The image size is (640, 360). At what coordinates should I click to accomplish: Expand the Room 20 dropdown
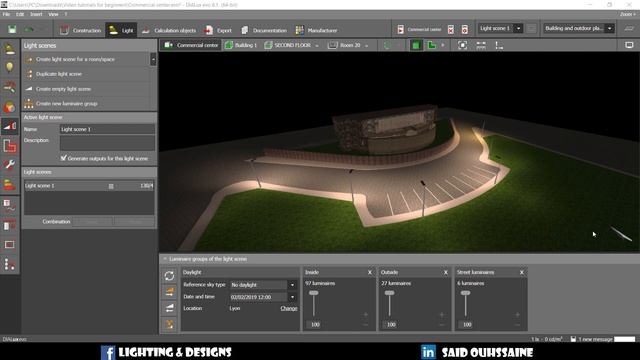click(x=367, y=45)
